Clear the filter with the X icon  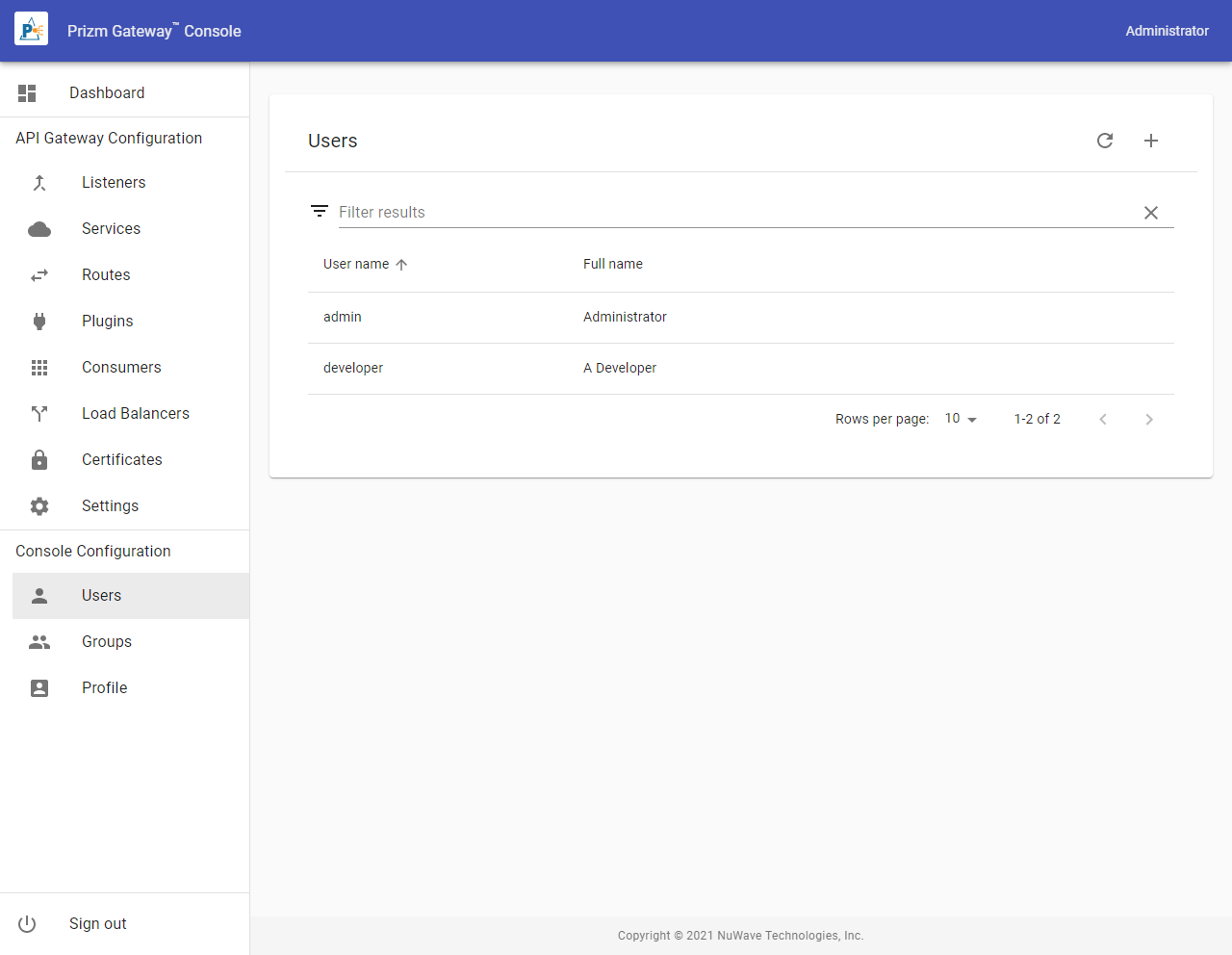coord(1150,213)
